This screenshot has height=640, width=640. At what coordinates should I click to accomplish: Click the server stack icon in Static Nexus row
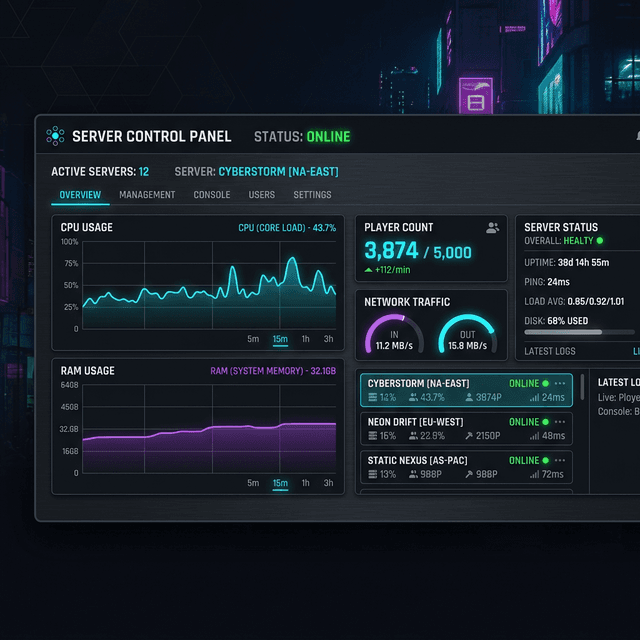373,474
